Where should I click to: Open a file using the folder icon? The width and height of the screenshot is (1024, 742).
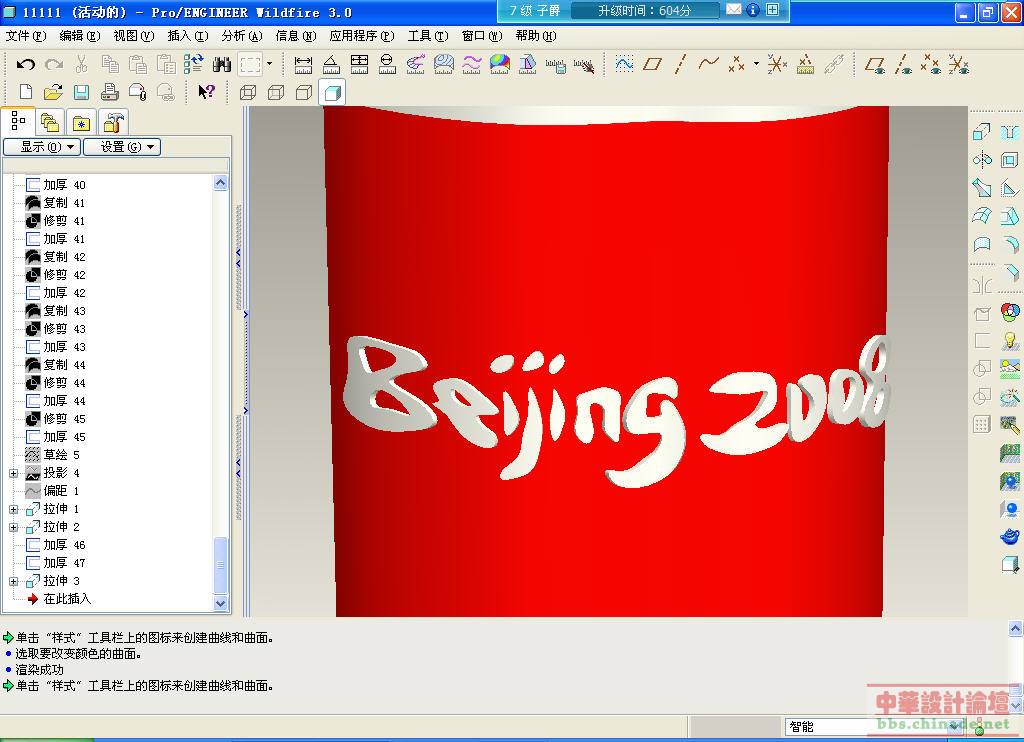point(54,92)
